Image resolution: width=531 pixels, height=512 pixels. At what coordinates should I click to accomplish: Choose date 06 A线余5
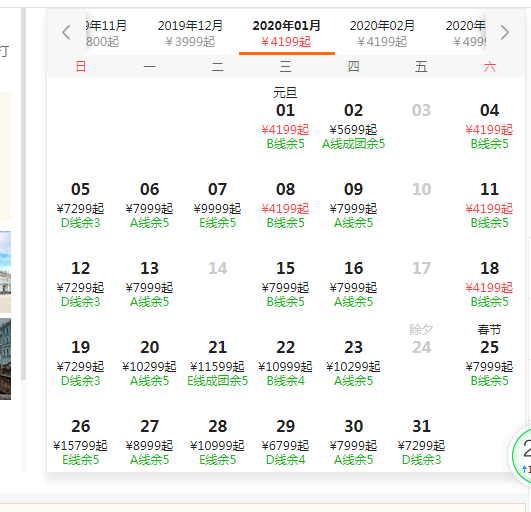(x=149, y=205)
